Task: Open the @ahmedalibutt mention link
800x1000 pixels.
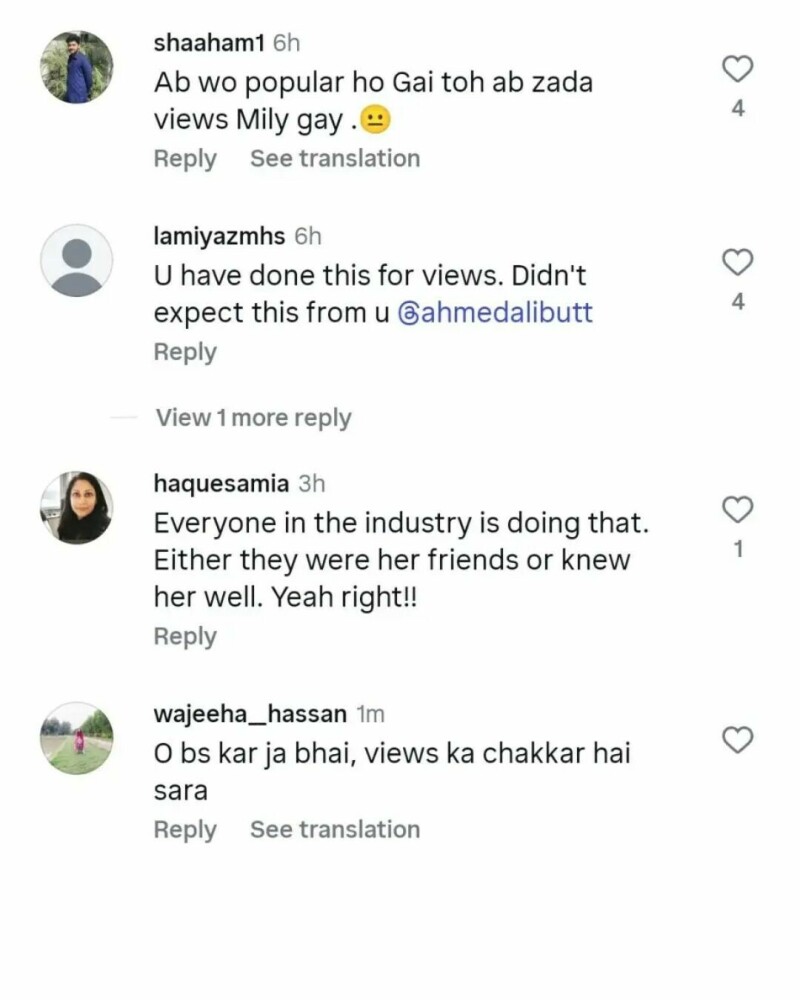Action: click(495, 313)
